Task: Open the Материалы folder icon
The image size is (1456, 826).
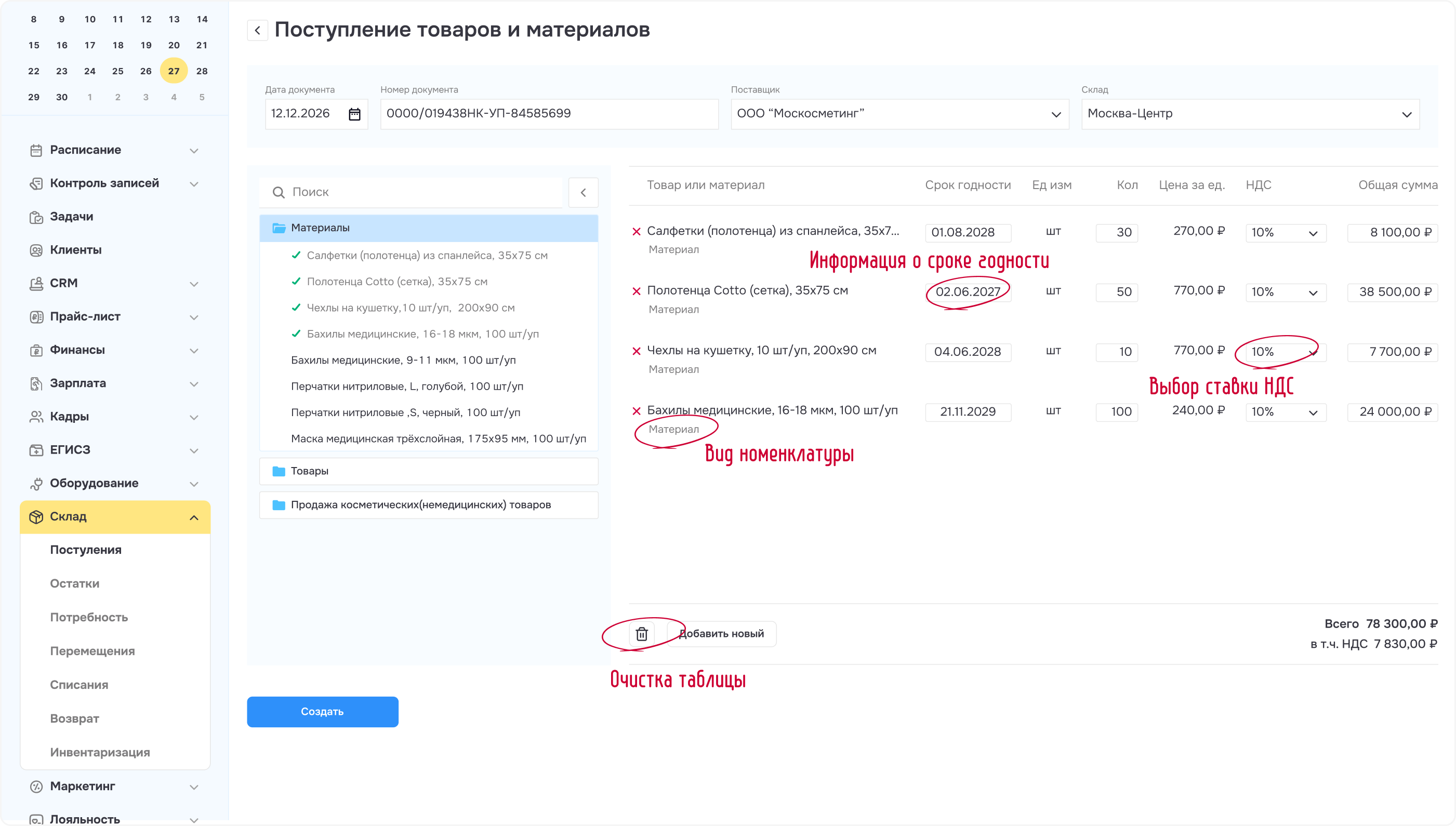Action: (x=279, y=228)
